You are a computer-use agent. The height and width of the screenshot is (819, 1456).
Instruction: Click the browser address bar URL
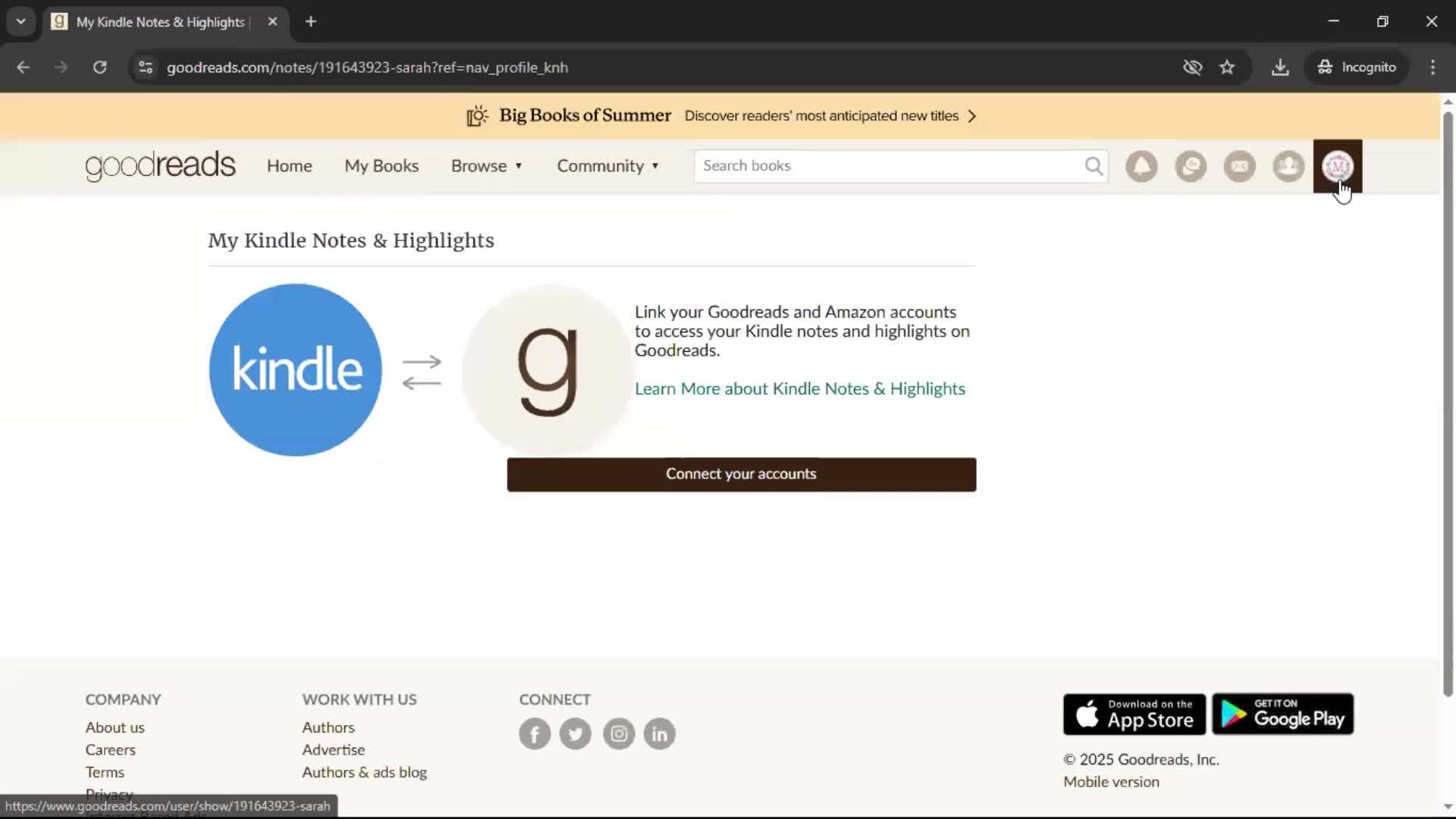tap(367, 67)
